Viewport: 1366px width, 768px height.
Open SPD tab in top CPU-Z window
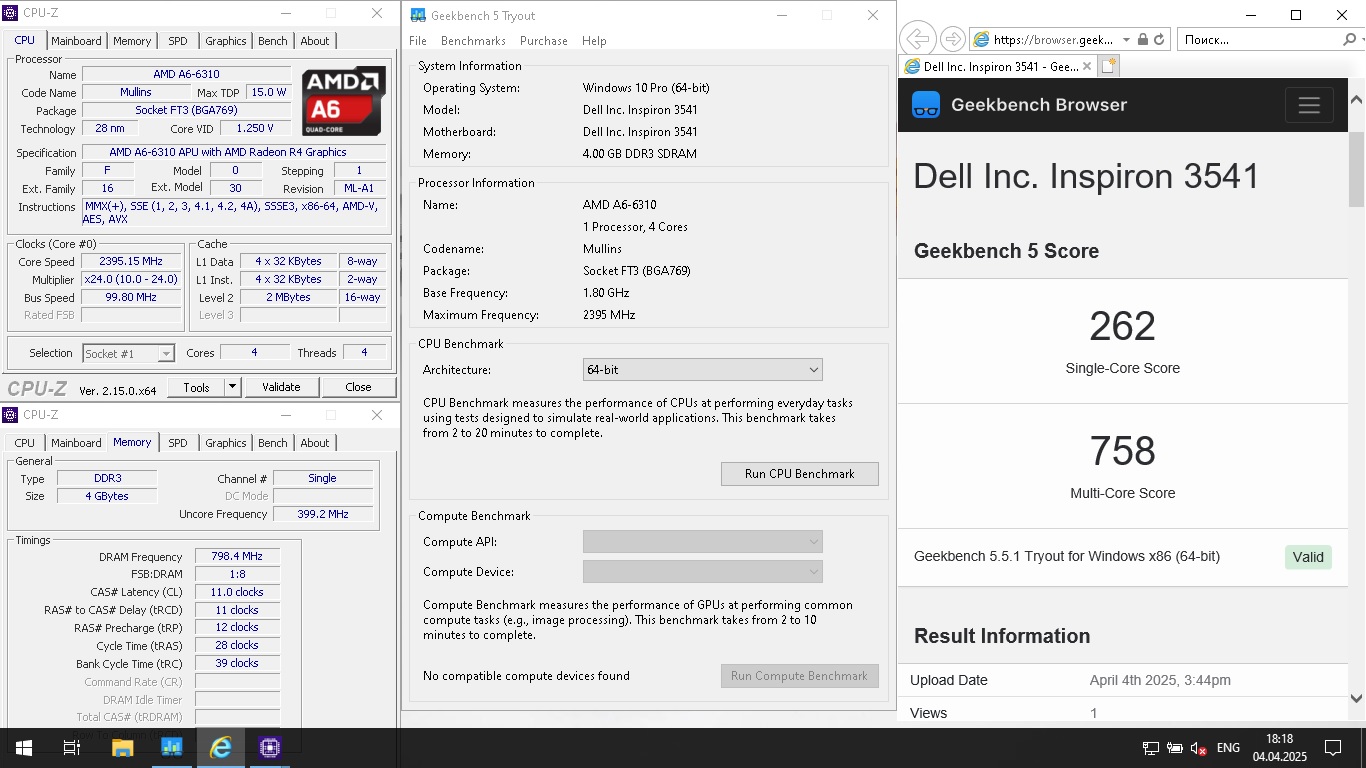click(177, 41)
